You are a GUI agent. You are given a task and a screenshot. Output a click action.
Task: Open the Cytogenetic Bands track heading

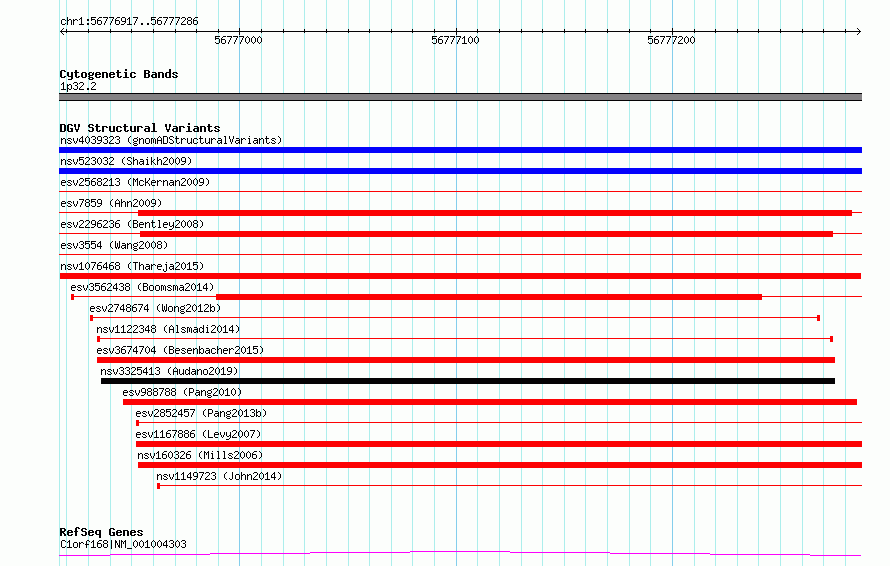click(x=119, y=74)
